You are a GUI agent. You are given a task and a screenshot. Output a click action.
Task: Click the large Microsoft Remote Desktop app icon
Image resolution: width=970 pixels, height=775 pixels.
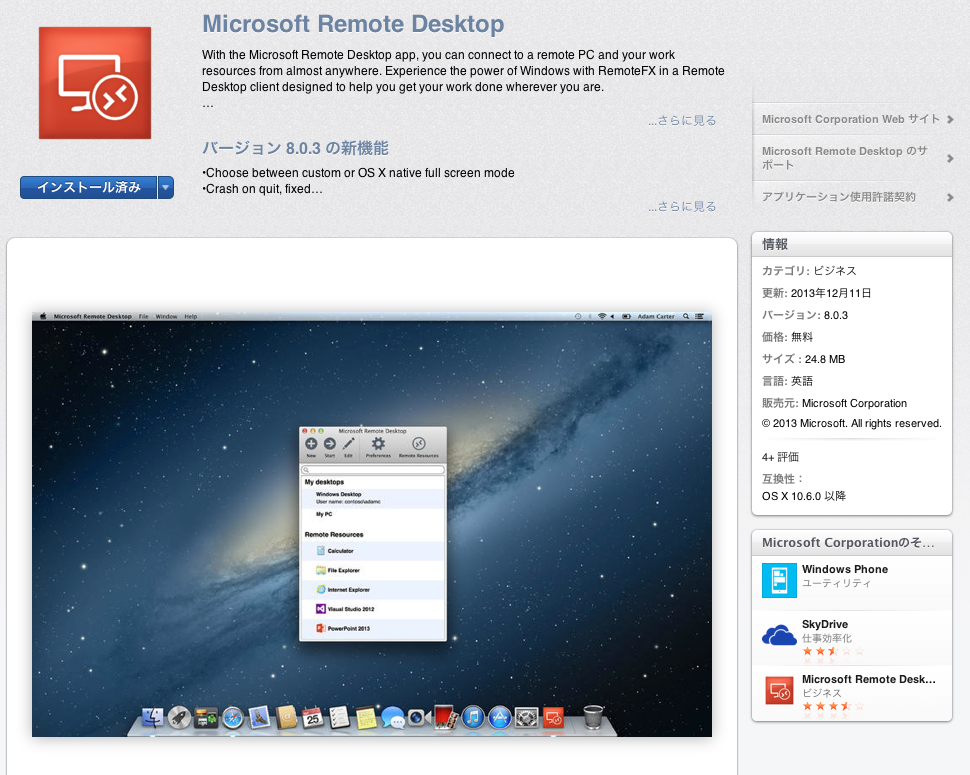[95, 83]
